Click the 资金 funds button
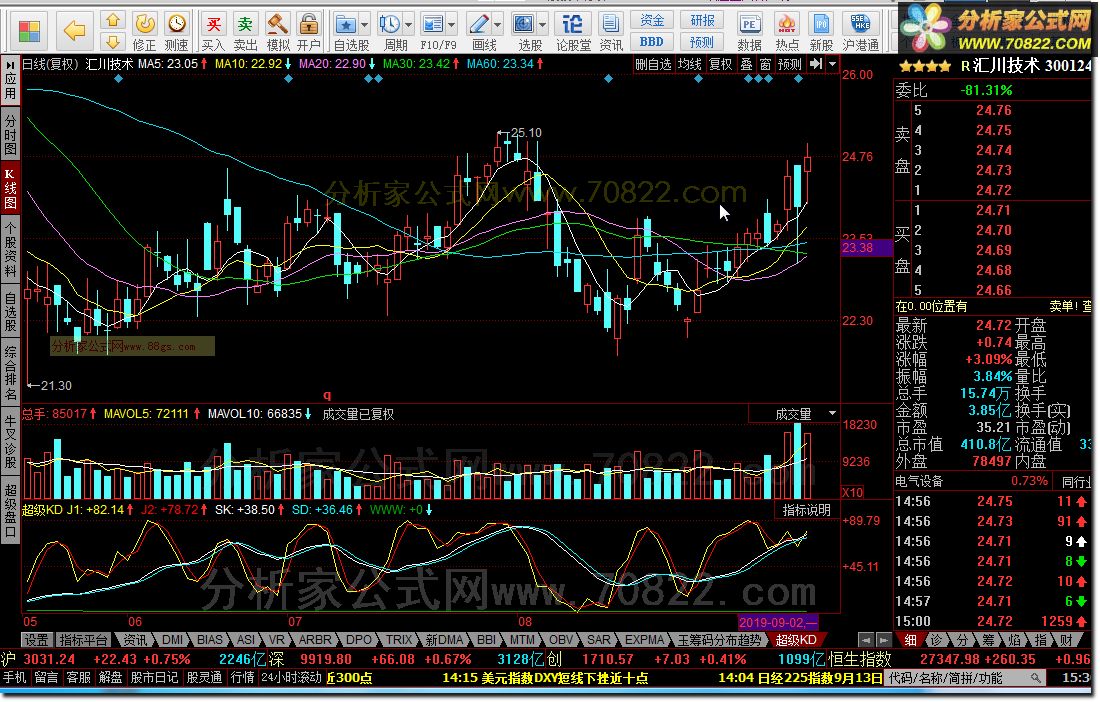 click(x=652, y=20)
